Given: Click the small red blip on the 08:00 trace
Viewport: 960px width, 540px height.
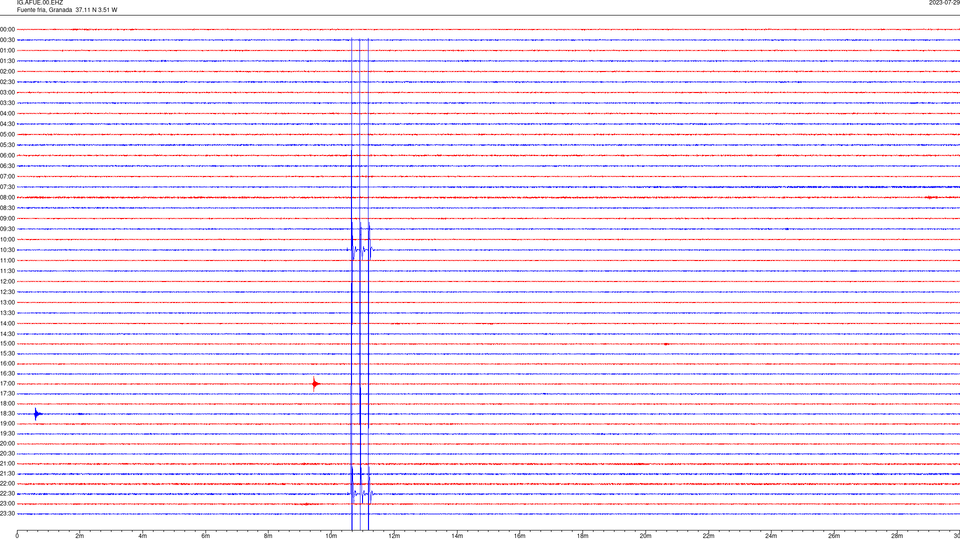Looking at the screenshot, I should (x=931, y=197).
